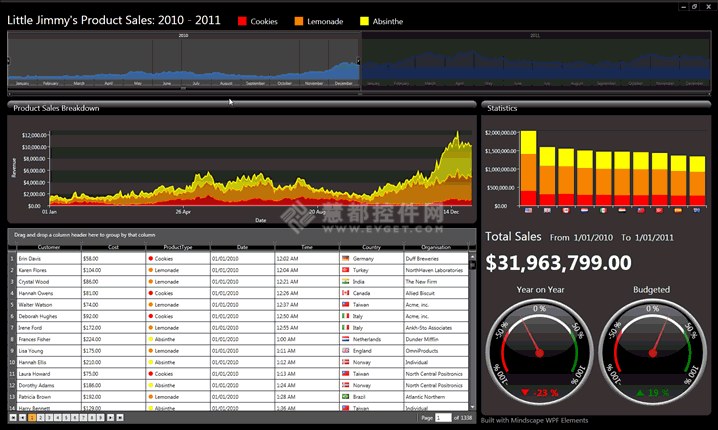Click the 'From 1/01/2010' date label

pyautogui.click(x=581, y=238)
